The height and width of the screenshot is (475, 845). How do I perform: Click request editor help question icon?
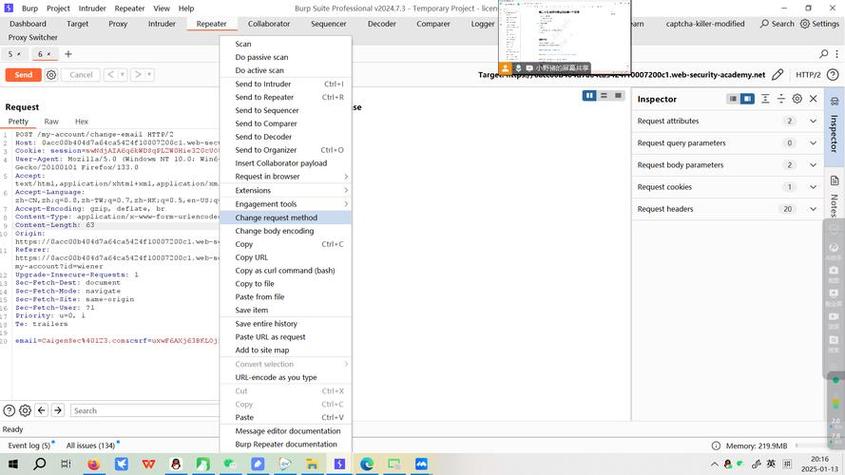(x=9, y=411)
